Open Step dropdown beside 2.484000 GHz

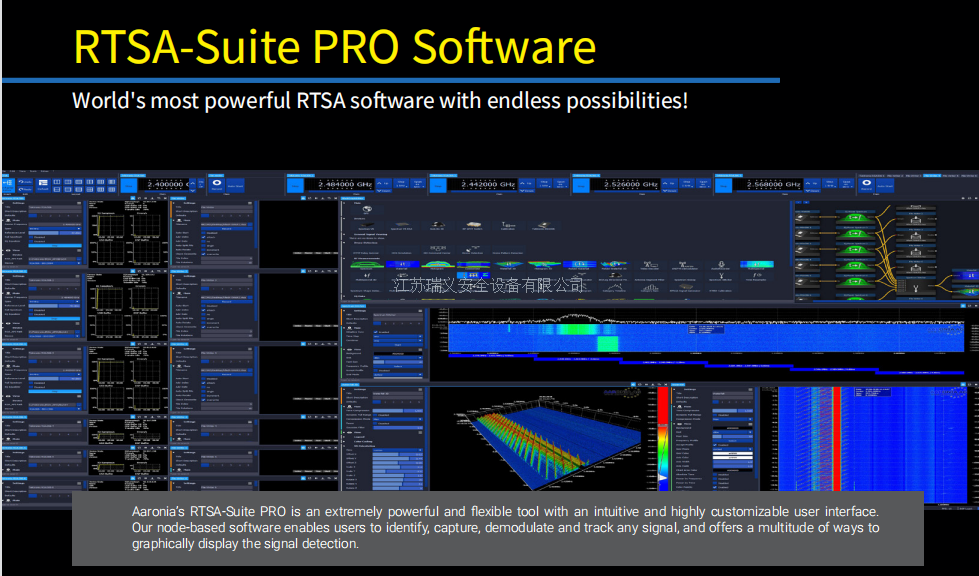[401, 185]
